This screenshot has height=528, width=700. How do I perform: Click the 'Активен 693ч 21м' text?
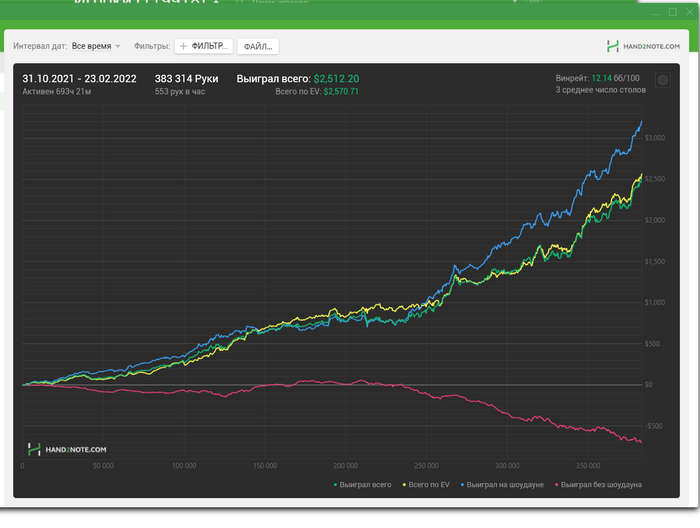click(x=57, y=91)
